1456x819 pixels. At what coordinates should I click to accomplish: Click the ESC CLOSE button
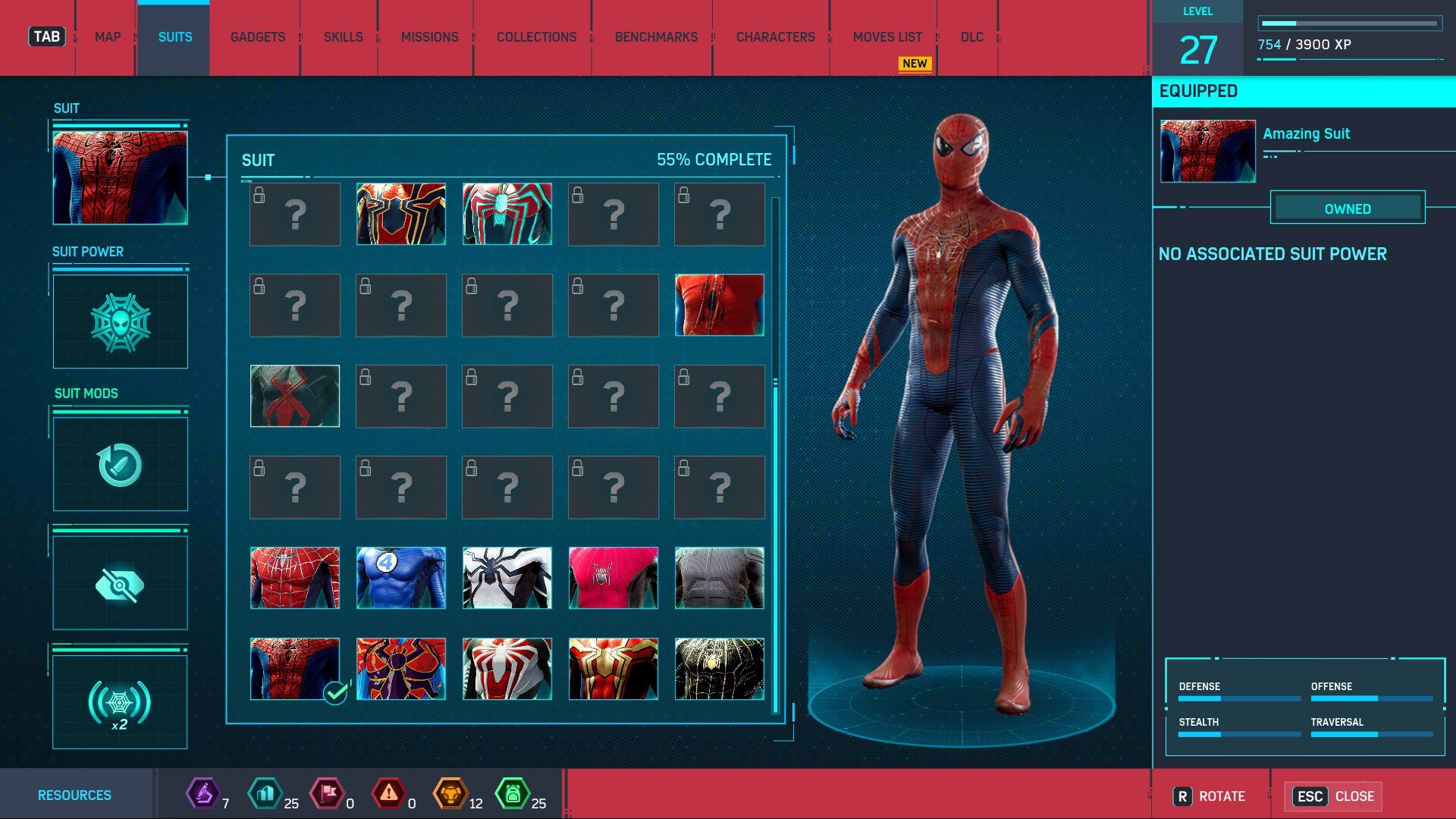coord(1333,796)
